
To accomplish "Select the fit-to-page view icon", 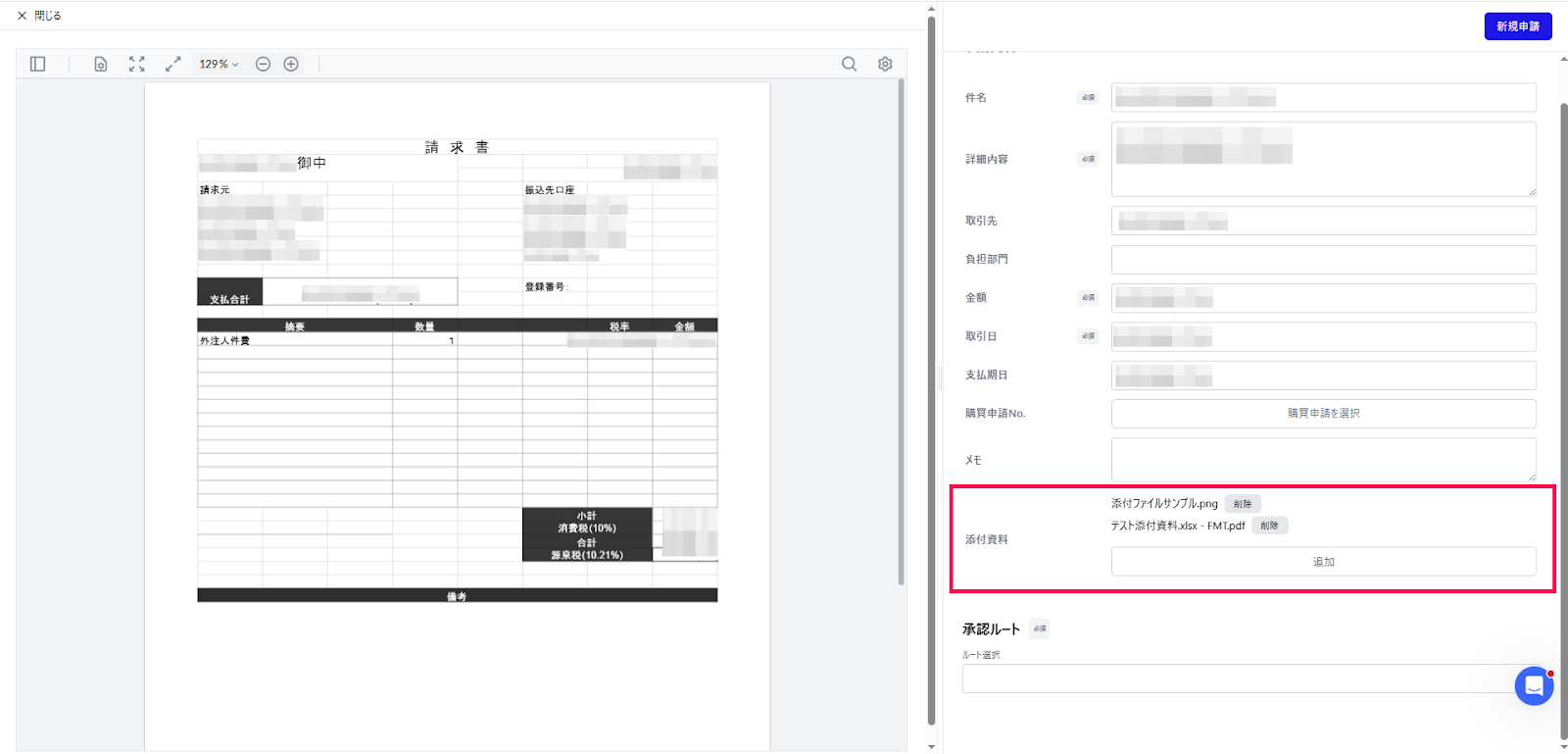I will (x=137, y=64).
